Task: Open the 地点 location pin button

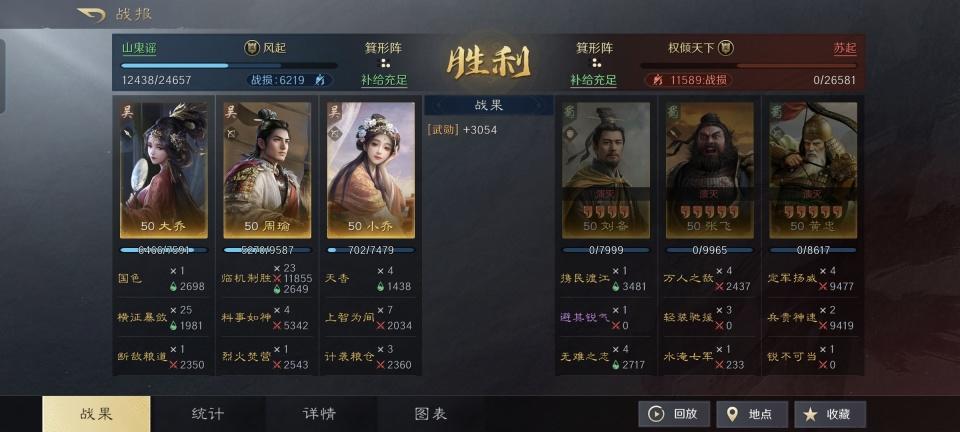Action: 752,414
